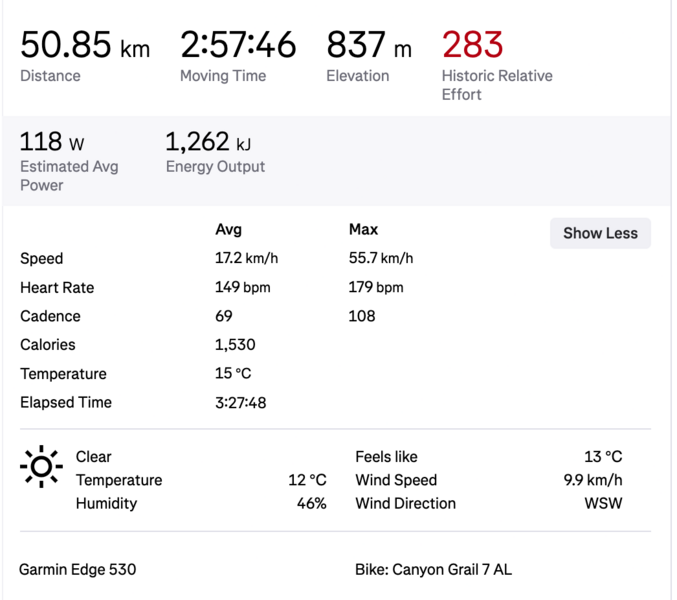Click the 1,530 calories value
The image size is (677, 600).
coord(235,345)
